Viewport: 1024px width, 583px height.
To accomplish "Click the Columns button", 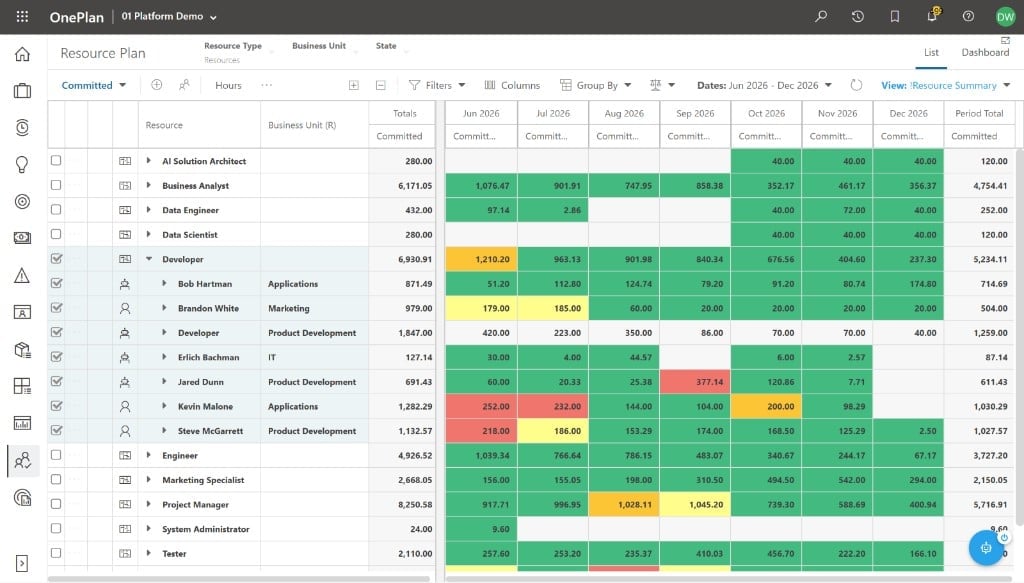I will click(512, 86).
